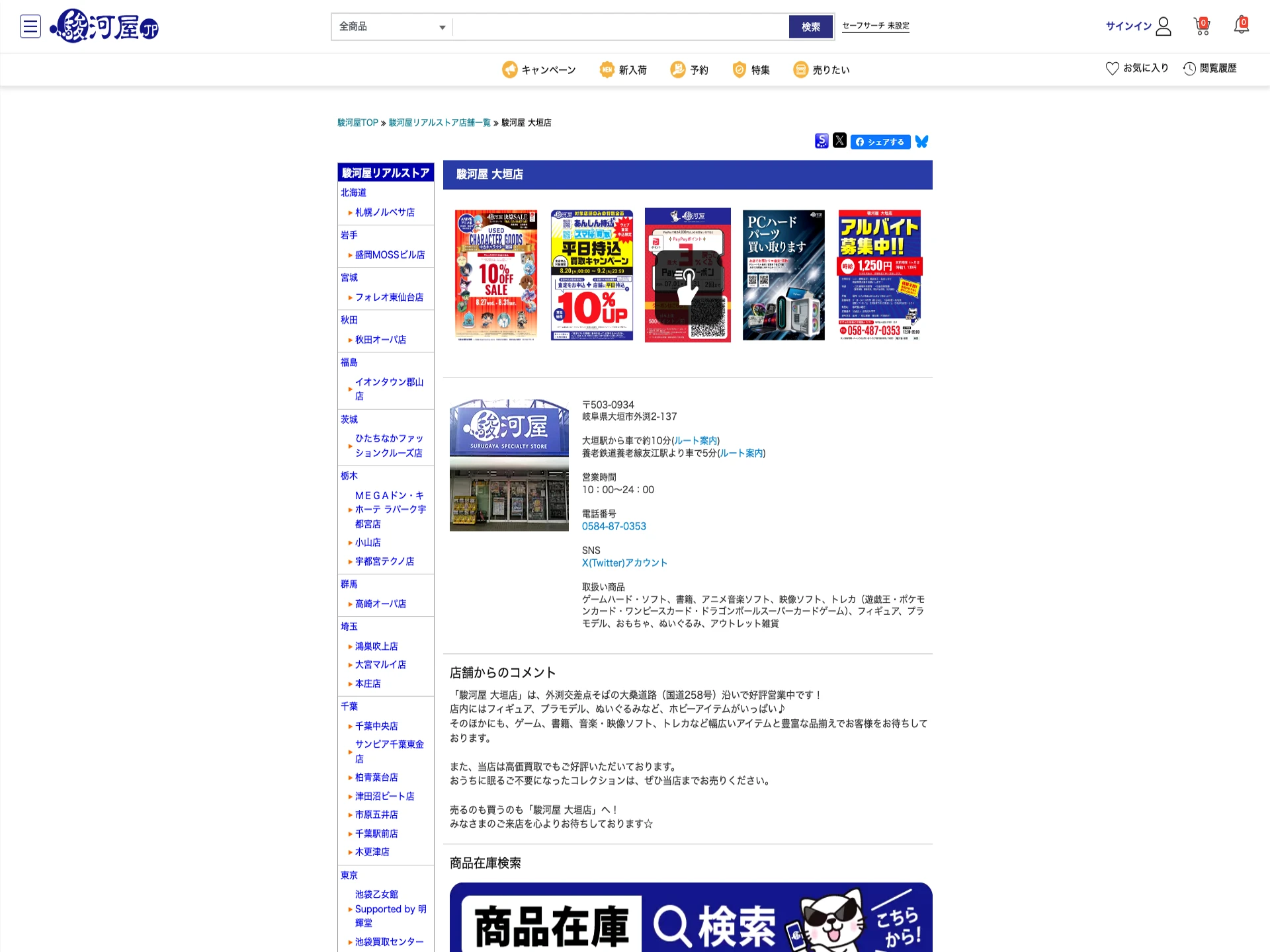Click the お気に入り heart icon
The image size is (1270, 952).
pyautogui.click(x=1113, y=68)
